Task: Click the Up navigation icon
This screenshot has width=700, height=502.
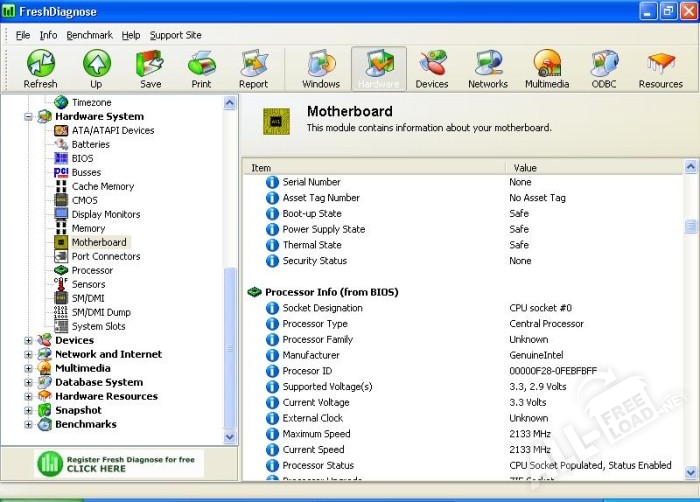Action: 96,68
